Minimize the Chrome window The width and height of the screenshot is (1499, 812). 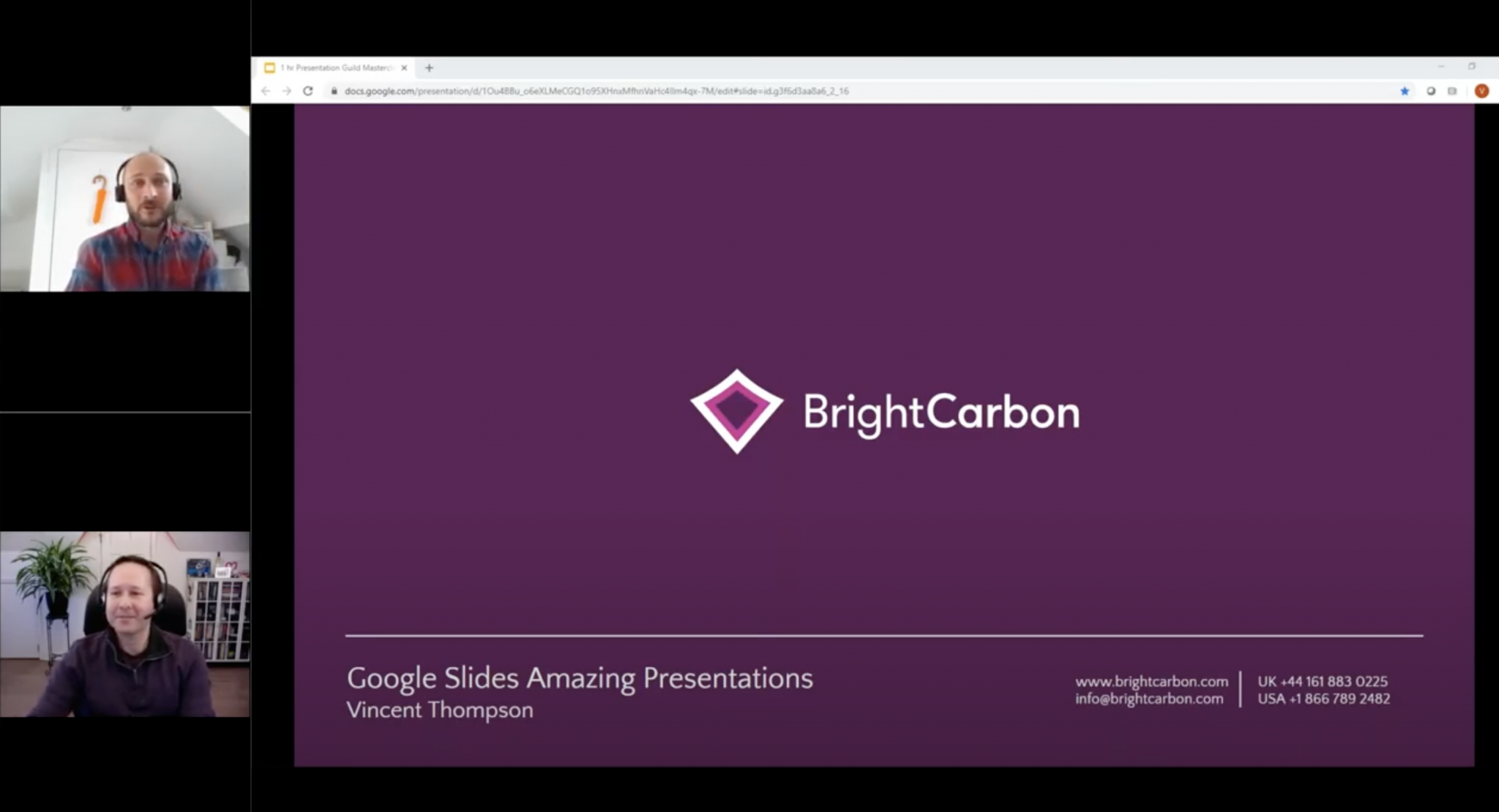[1441, 67]
